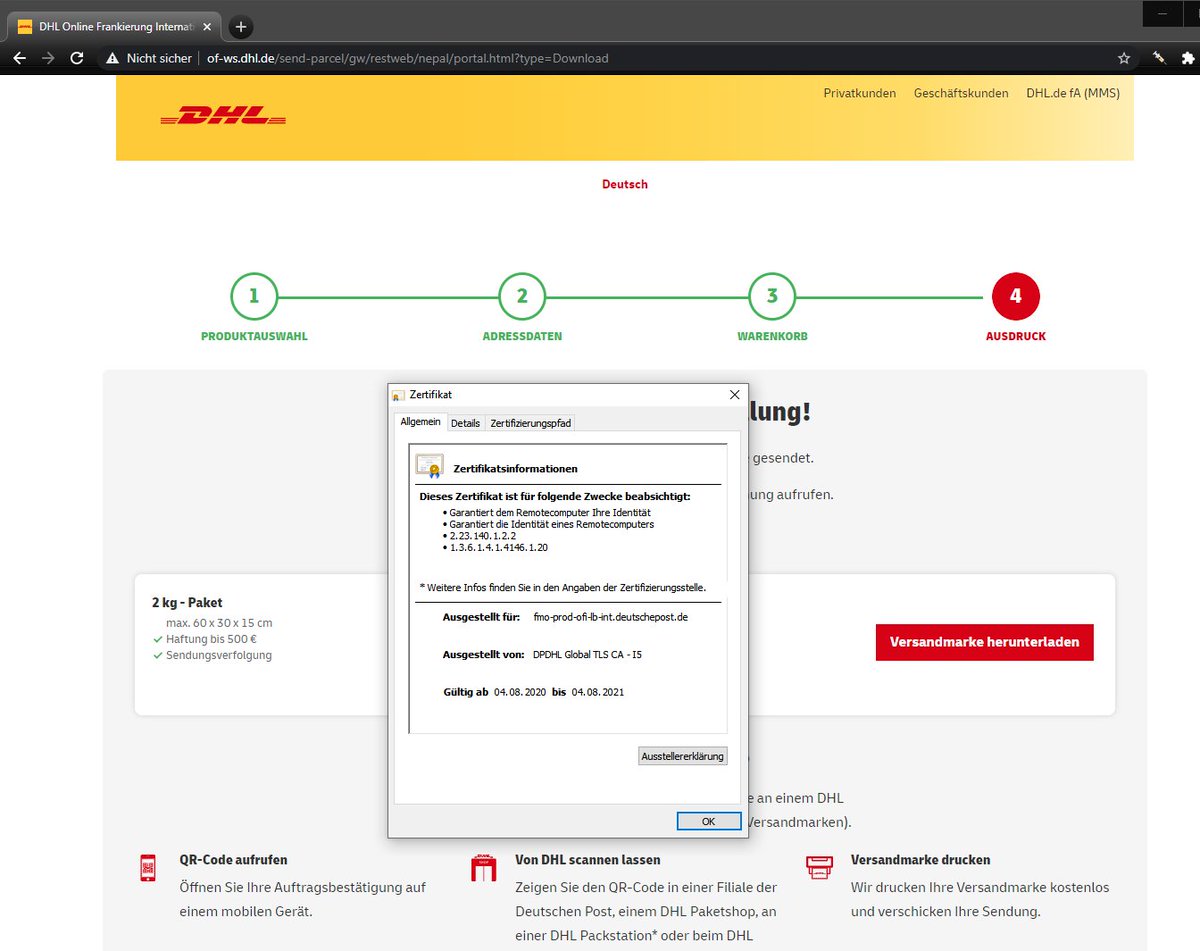Click the extension icon beside the bookmark star
This screenshot has height=951, width=1200.
coord(1158,58)
